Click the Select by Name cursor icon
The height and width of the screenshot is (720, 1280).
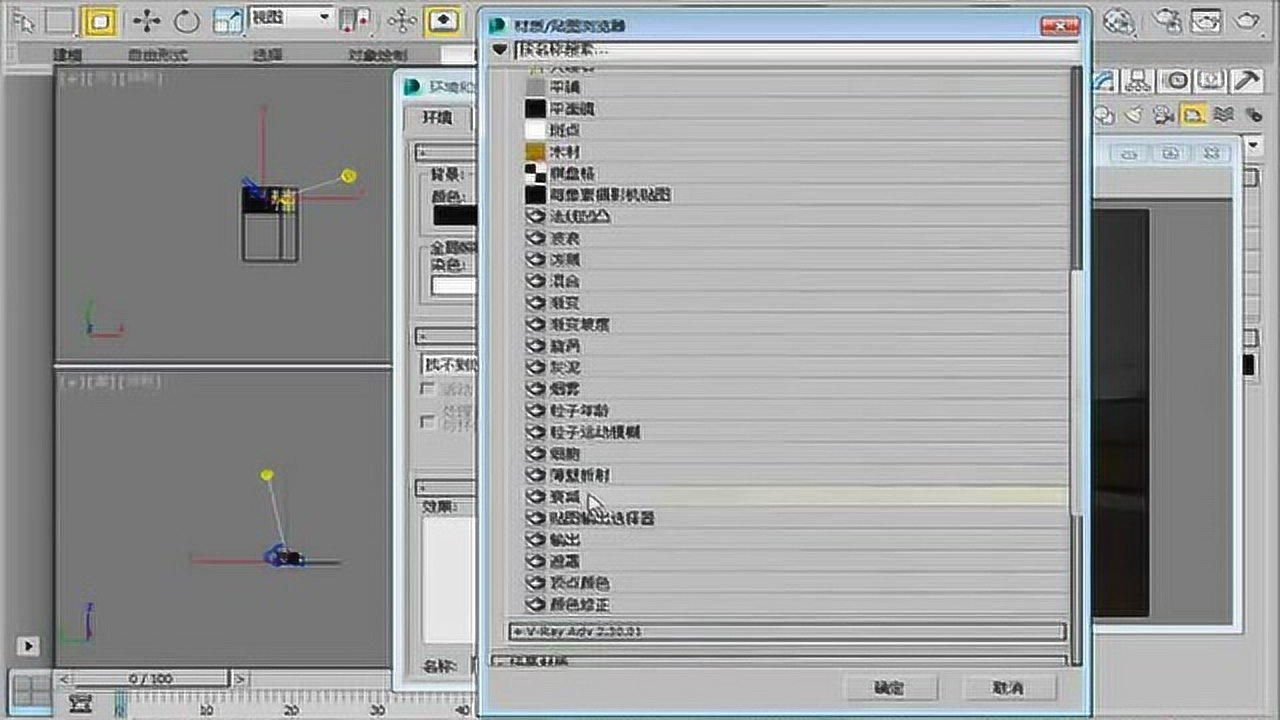23,20
